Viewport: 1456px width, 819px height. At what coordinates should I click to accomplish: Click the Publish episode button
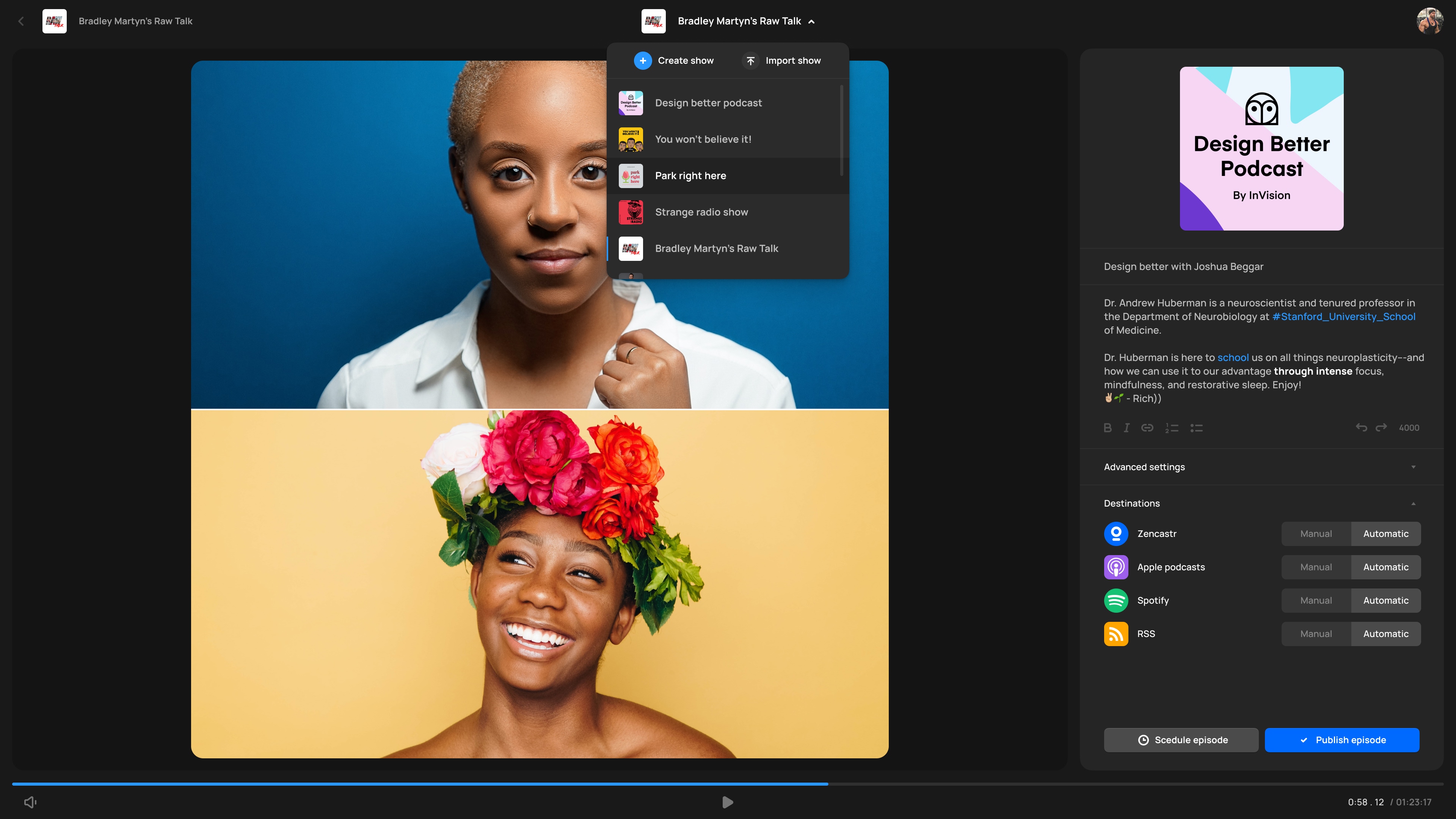(x=1341, y=740)
